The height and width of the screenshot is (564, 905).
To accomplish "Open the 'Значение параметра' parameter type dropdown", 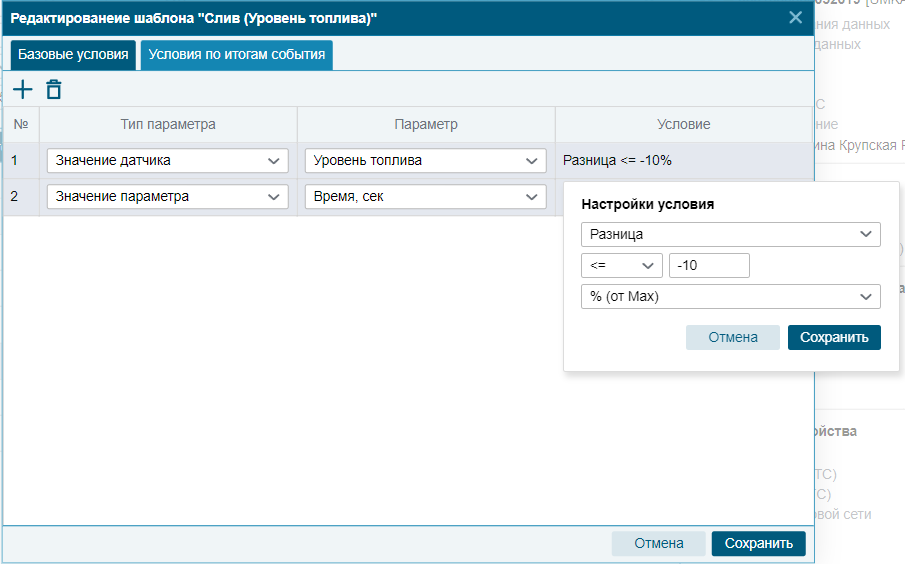I will tap(167, 196).
